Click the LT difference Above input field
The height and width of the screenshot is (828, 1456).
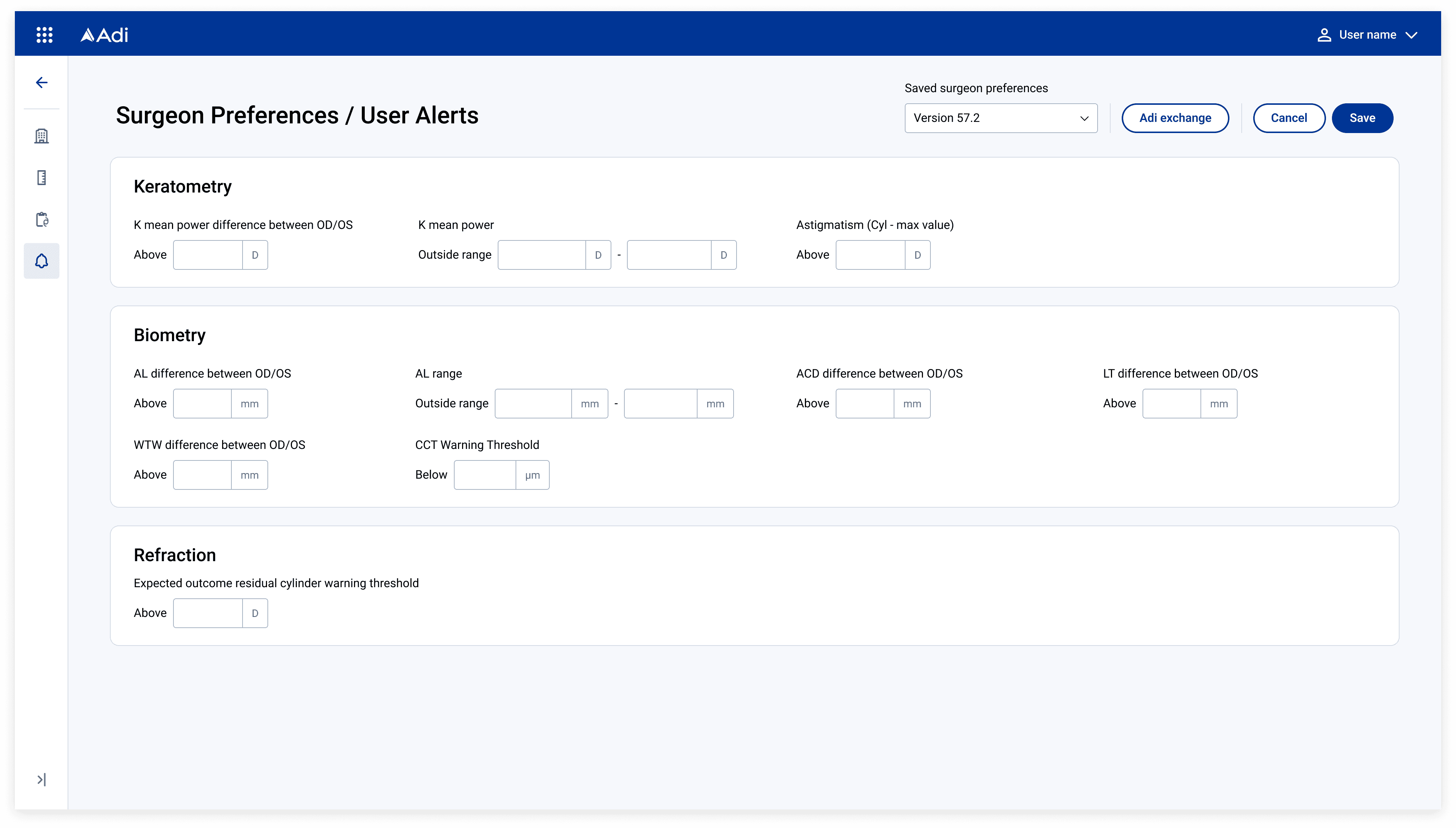click(x=1171, y=404)
